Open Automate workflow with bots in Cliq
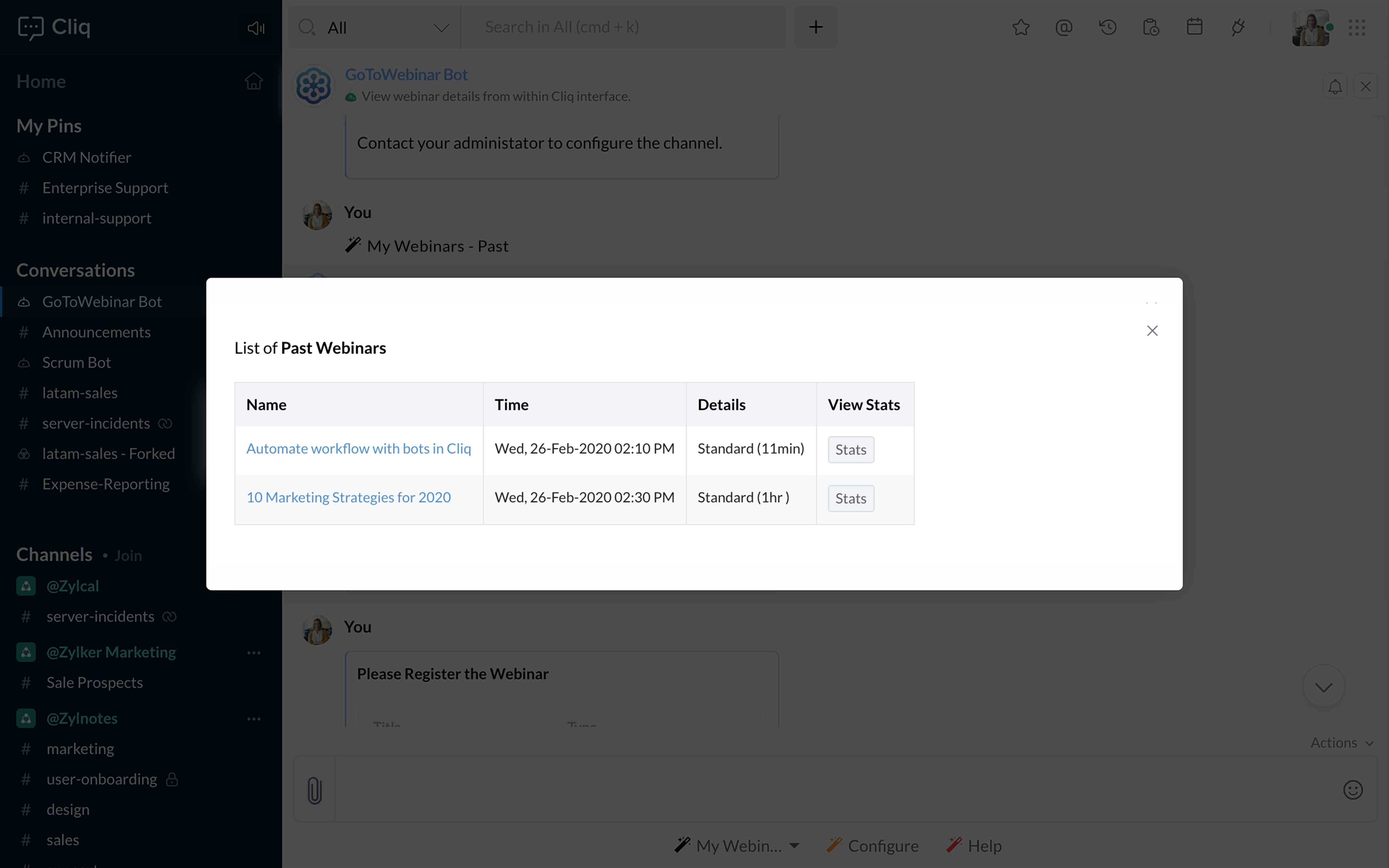This screenshot has height=868, width=1389. [358, 449]
